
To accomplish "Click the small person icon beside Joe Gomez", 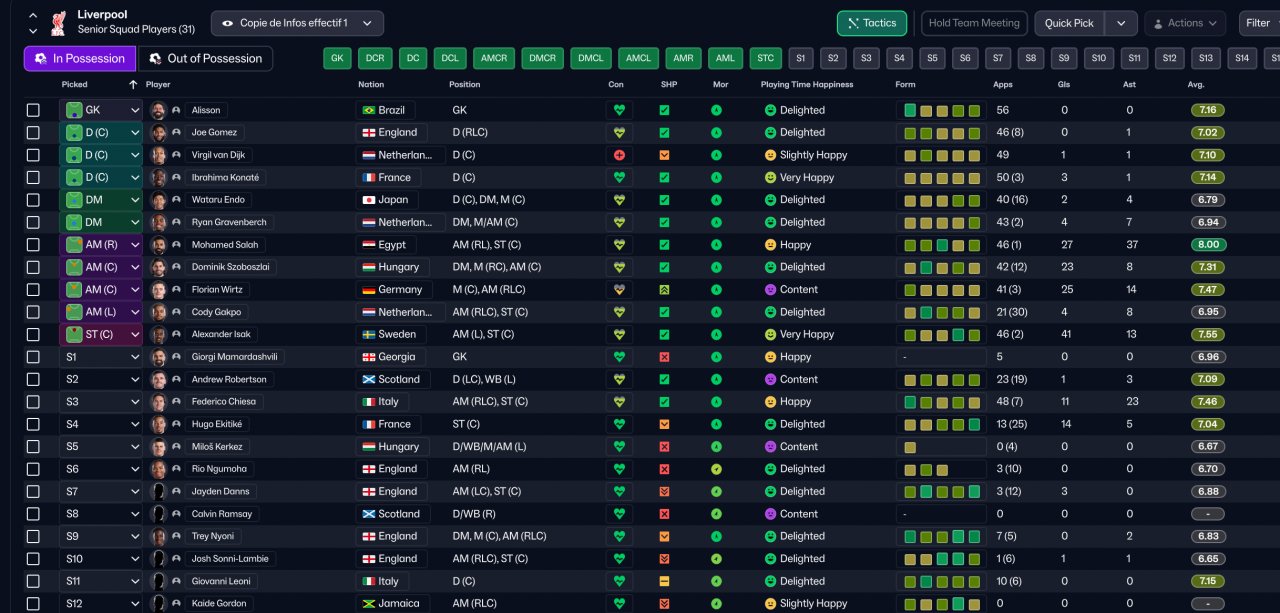I will point(176,132).
